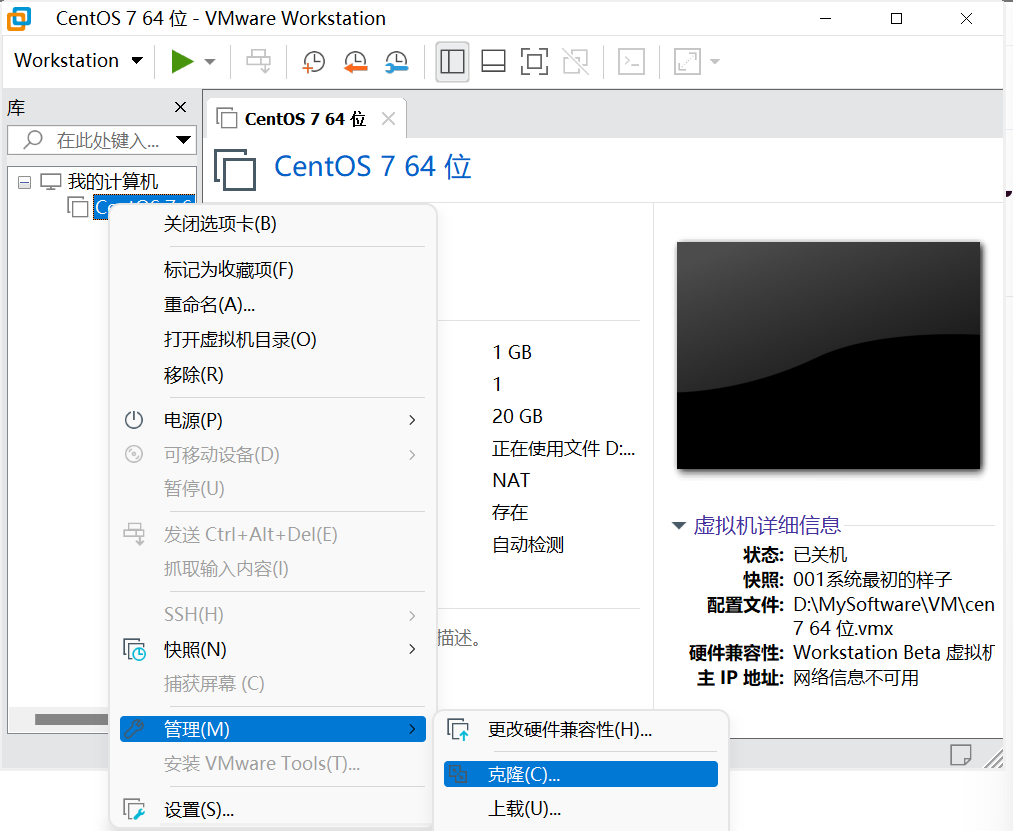Take a snapshot with the clock-plus icon
The height and width of the screenshot is (831, 1013).
click(314, 62)
